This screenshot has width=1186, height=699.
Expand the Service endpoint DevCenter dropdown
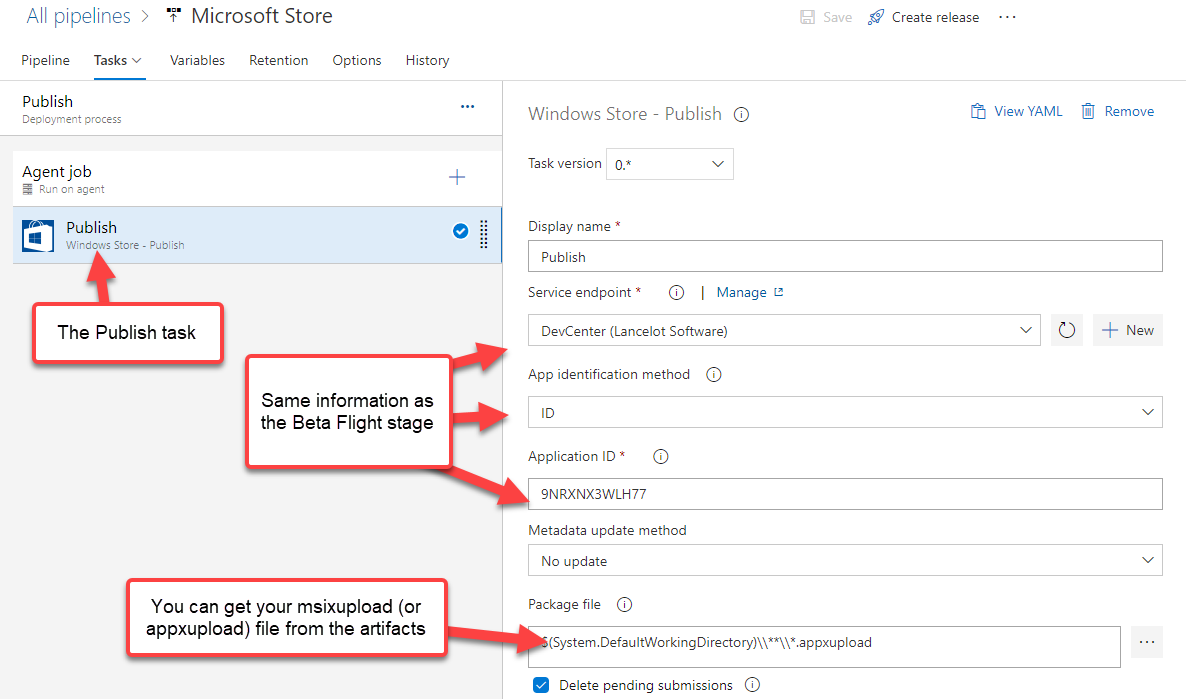pos(783,330)
